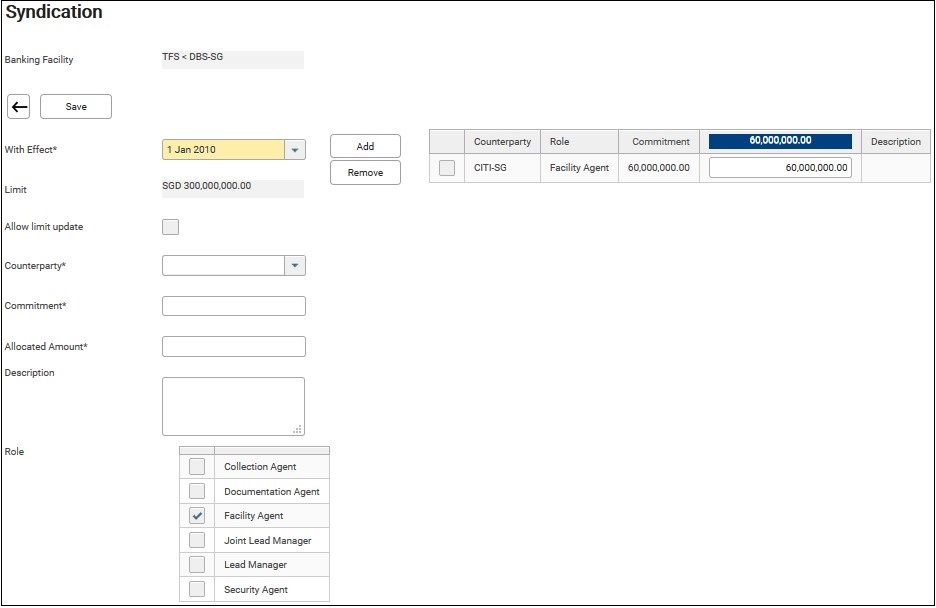This screenshot has height=608, width=936.
Task: Click the Allocated Amount input field
Action: pyautogui.click(x=233, y=347)
